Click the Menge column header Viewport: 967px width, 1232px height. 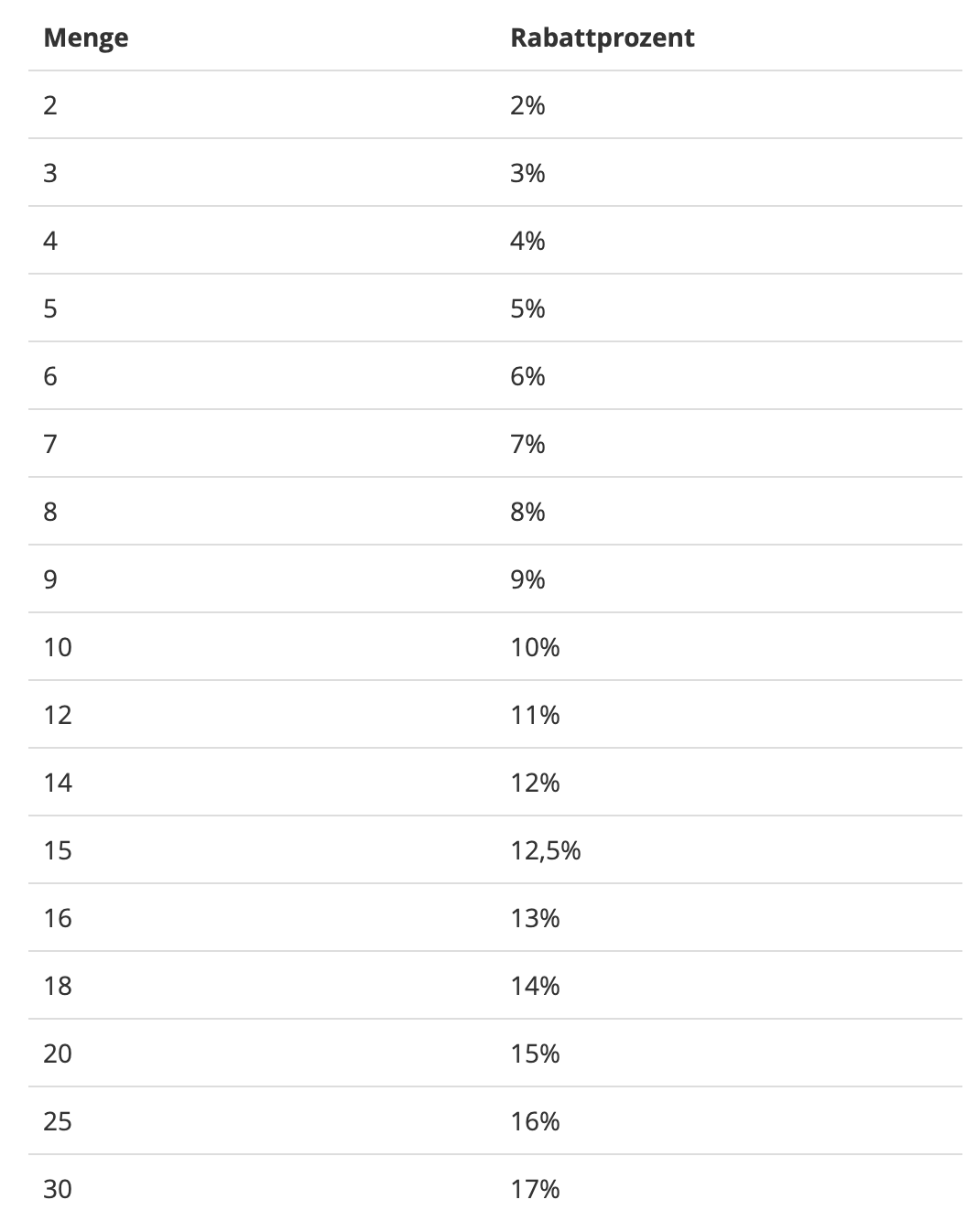85,38
